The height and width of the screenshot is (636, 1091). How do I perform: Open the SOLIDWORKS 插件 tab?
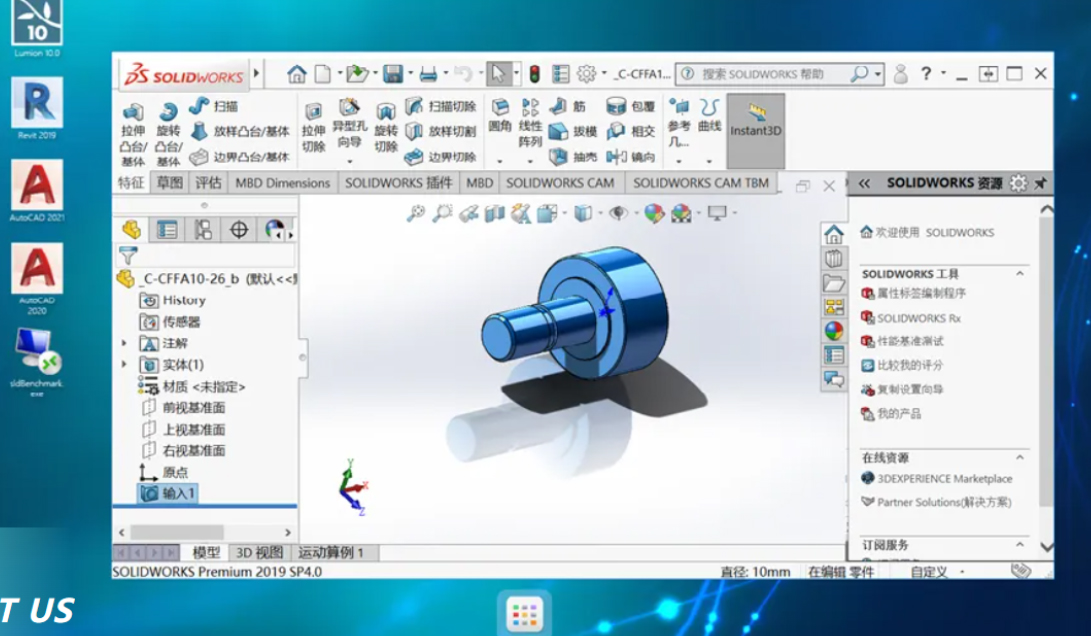click(399, 183)
